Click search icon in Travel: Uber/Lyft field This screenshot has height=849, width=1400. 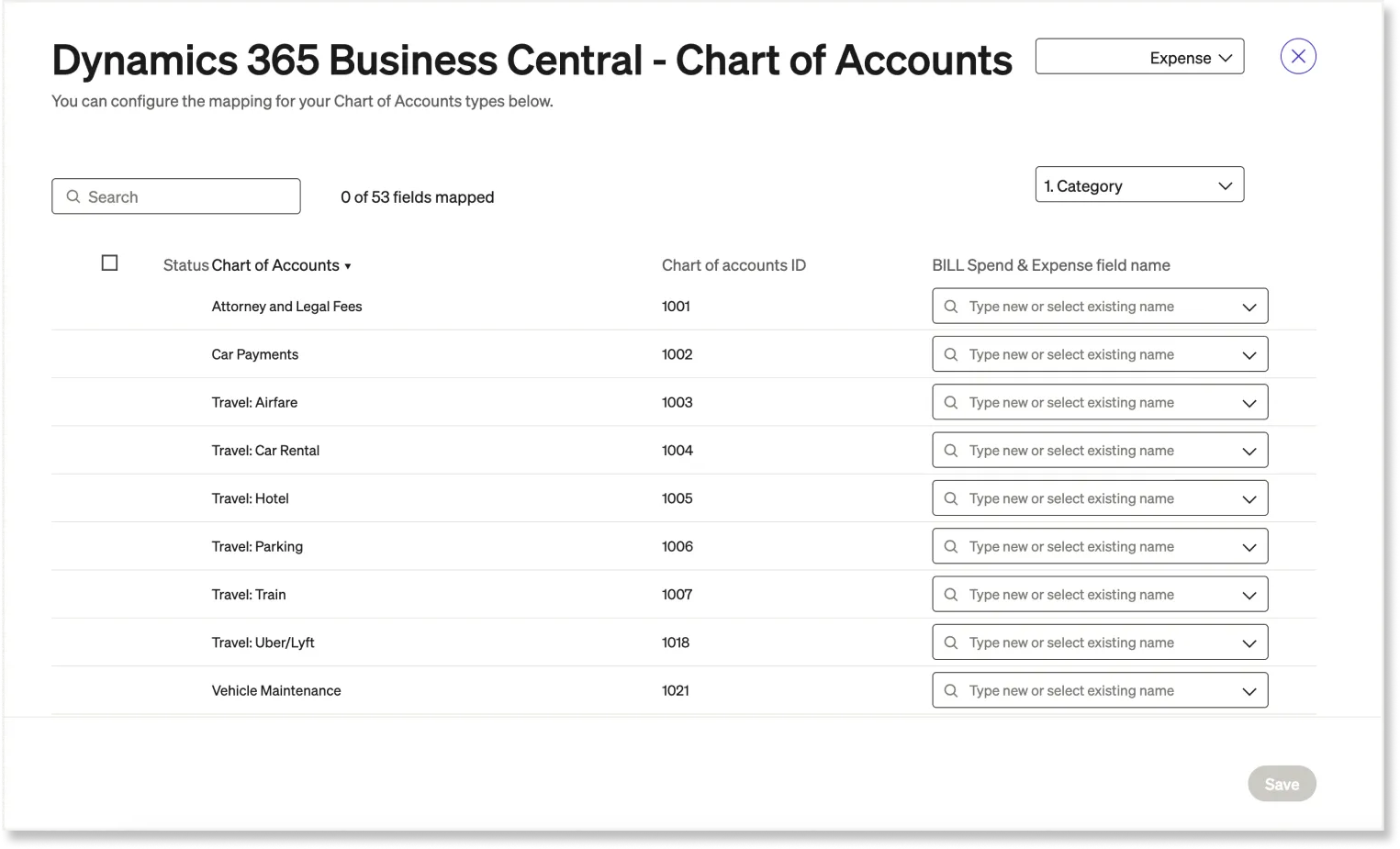pyautogui.click(x=951, y=642)
